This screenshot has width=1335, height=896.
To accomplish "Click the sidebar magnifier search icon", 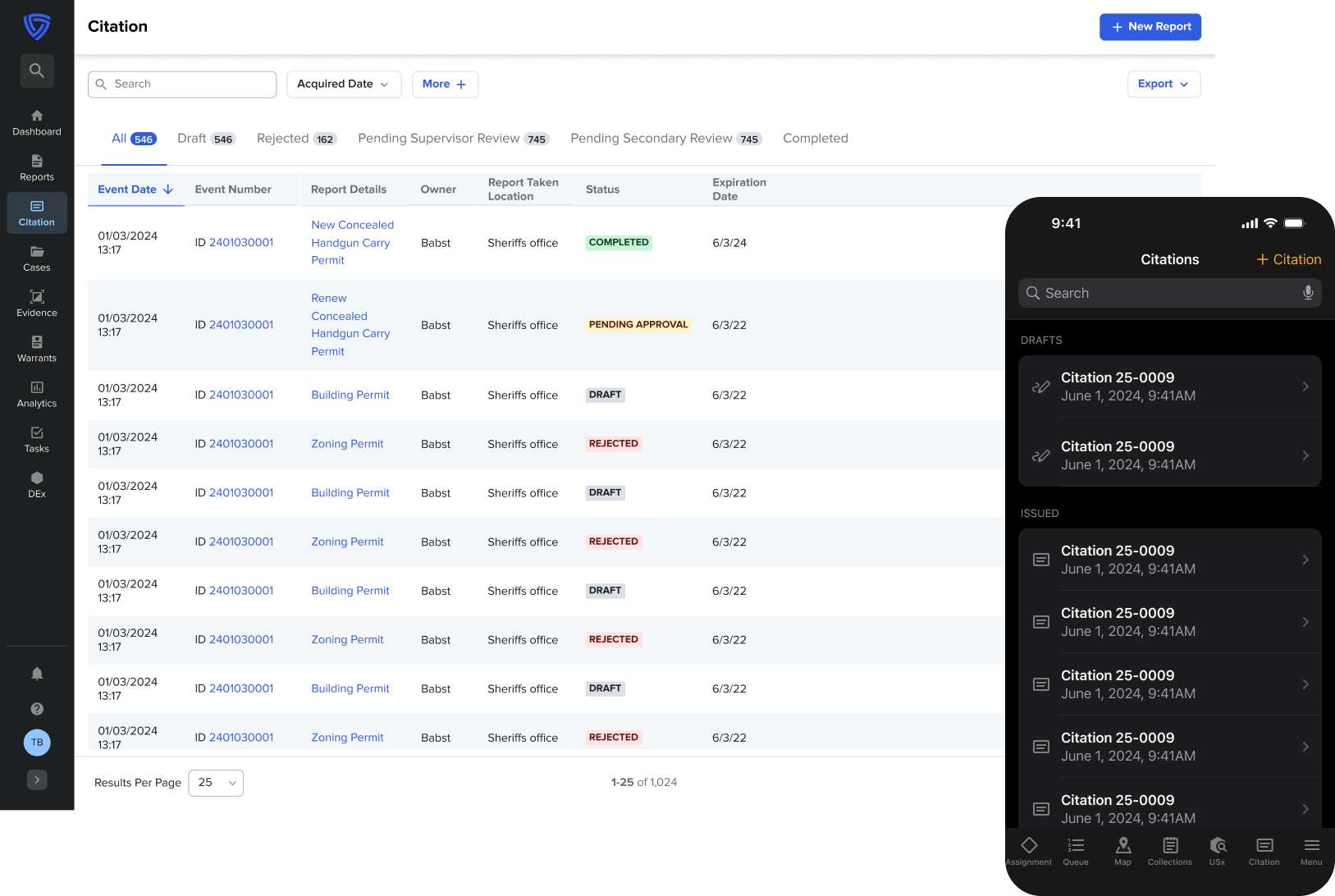I will [x=37, y=71].
